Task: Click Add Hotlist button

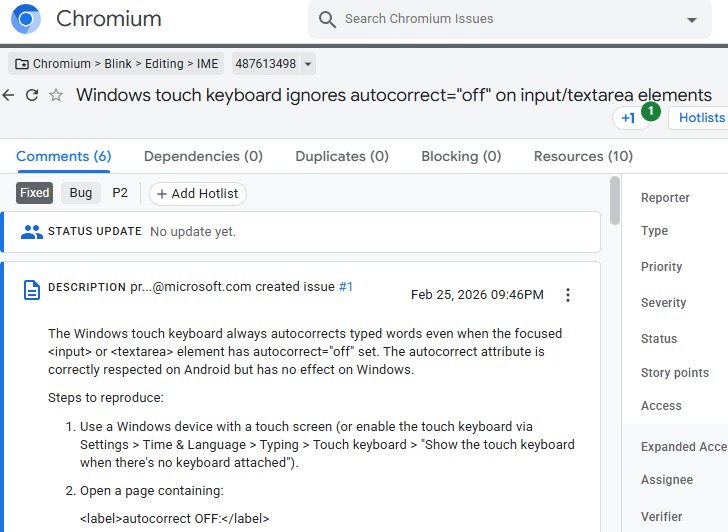Action: [x=198, y=194]
